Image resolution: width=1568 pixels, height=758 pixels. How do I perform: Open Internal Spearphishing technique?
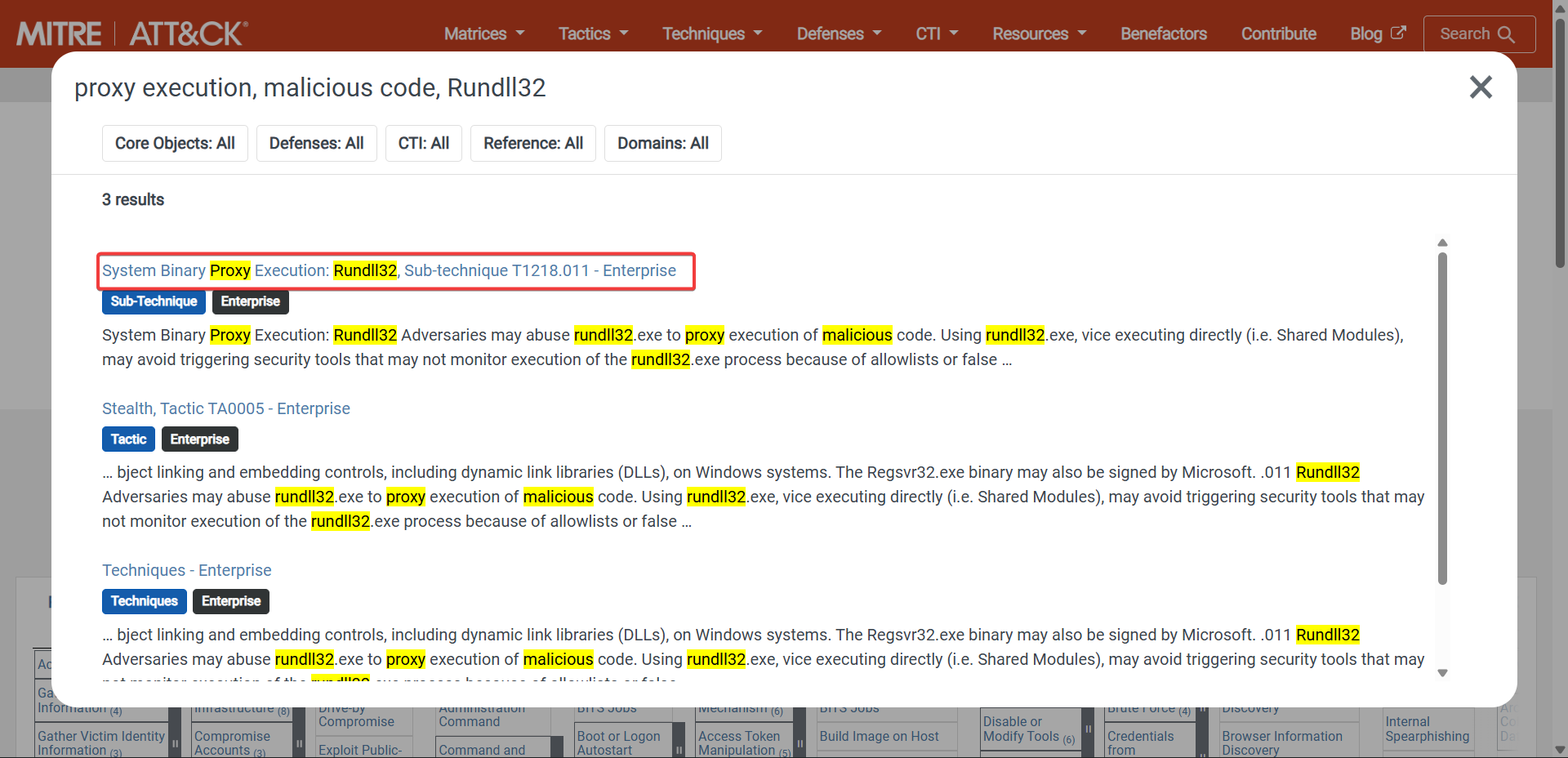click(1427, 729)
